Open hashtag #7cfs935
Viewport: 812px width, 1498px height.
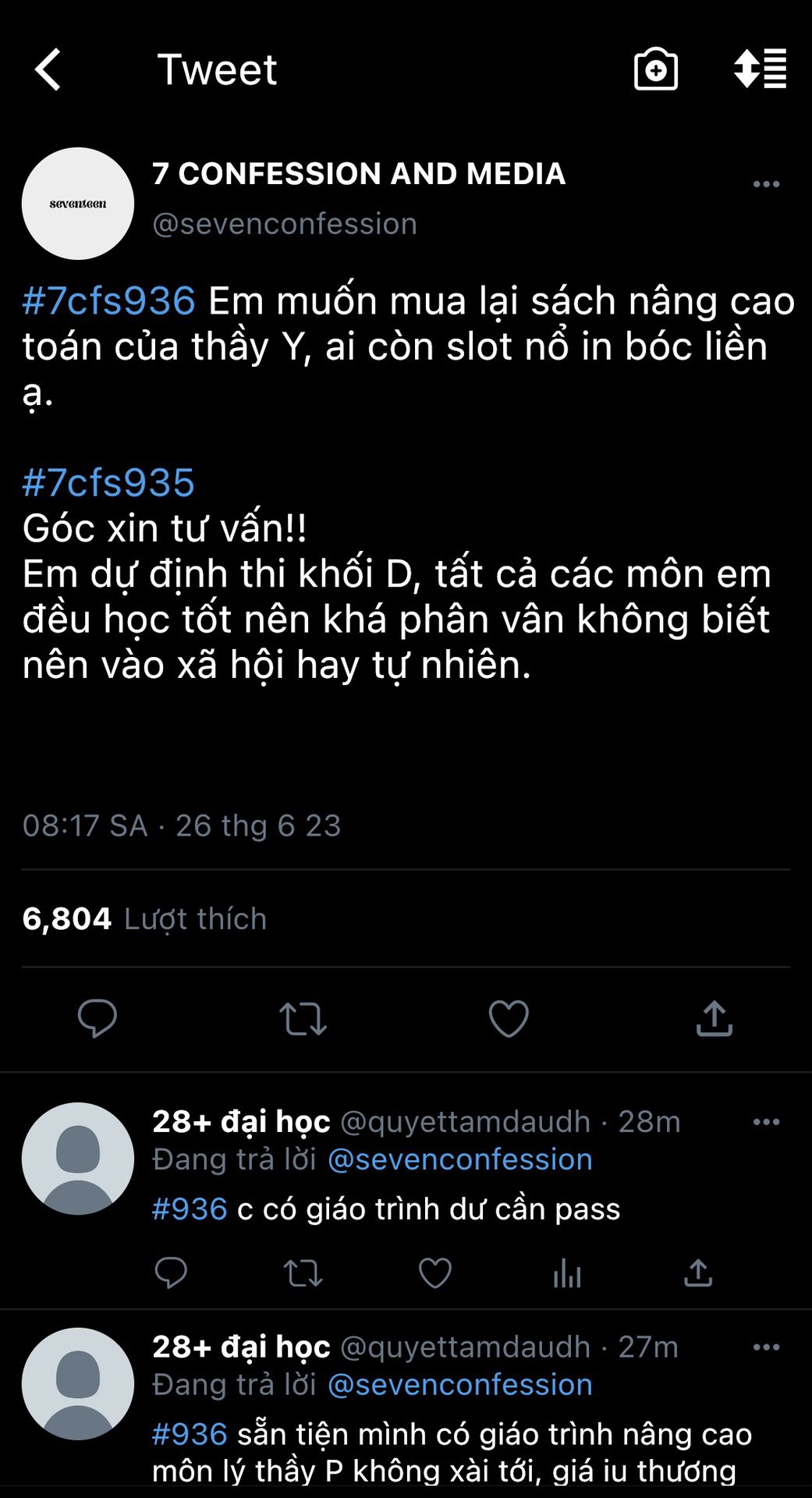pyautogui.click(x=108, y=483)
